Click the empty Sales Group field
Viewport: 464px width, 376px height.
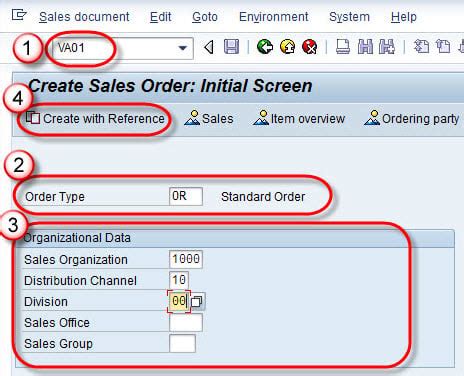[182, 343]
